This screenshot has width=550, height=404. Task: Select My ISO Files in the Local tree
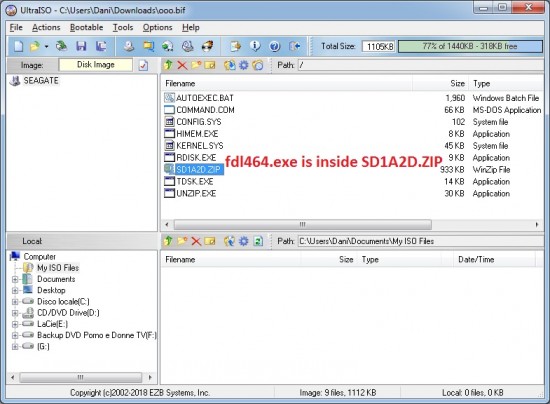click(58, 268)
